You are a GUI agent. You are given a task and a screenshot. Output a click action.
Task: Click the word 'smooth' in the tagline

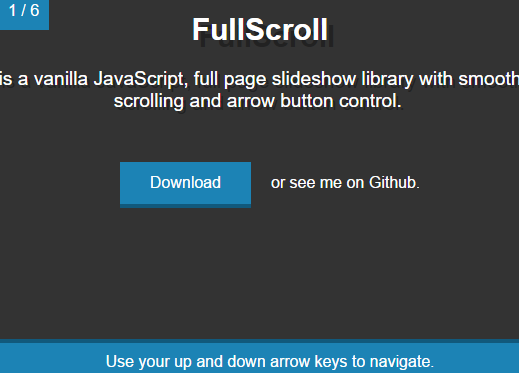489,79
